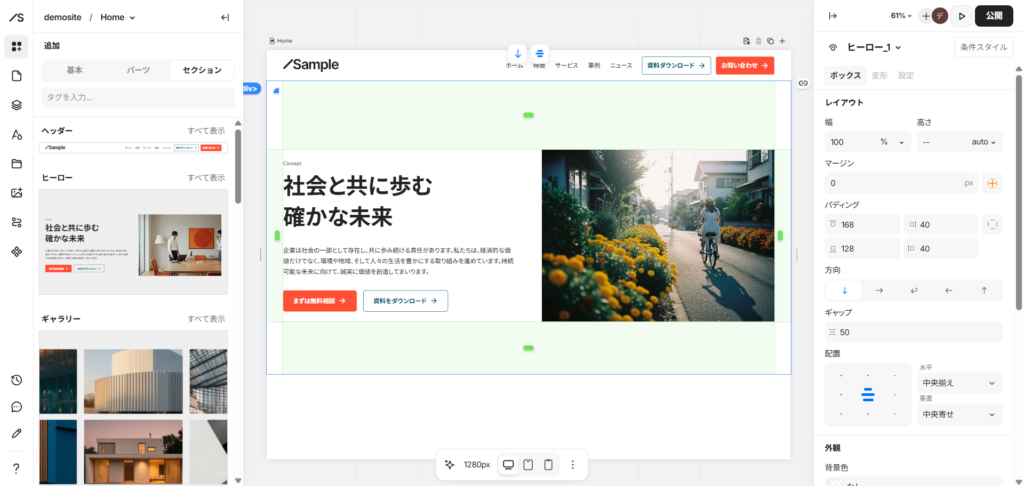The image size is (1024, 486).
Task: Select desktop viewport in bottom toolbar
Action: (508, 464)
